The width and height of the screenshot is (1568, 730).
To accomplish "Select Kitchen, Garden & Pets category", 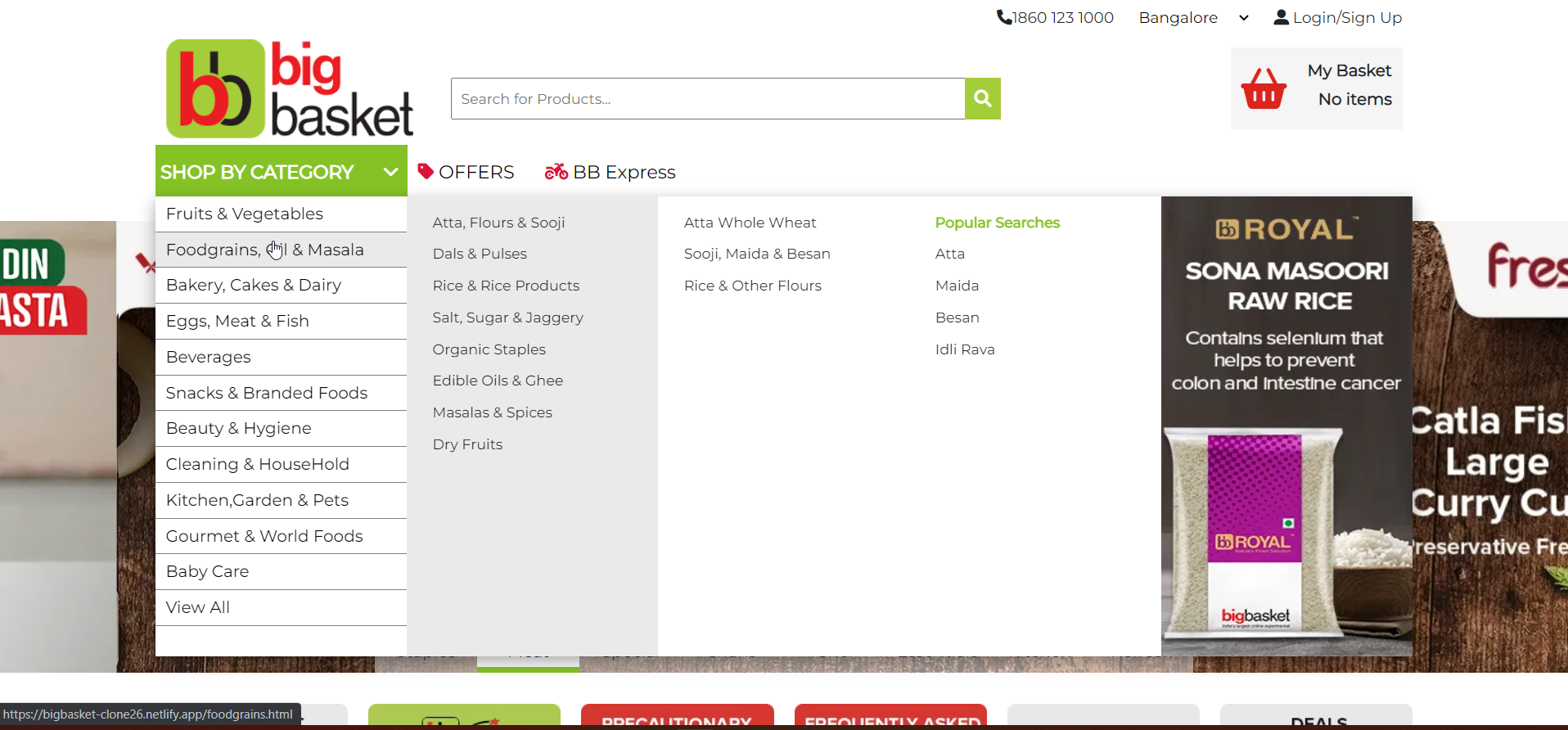I will (x=281, y=500).
